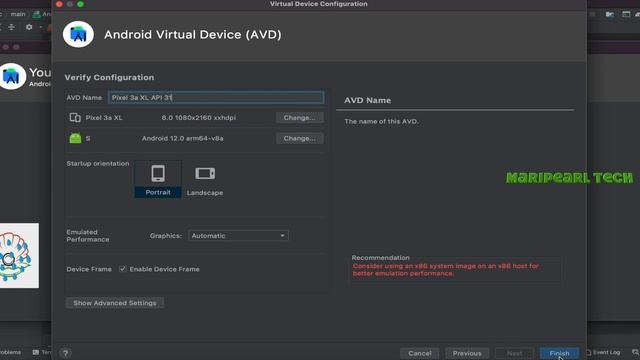The height and width of the screenshot is (360, 640).
Task: Click the Cancel button
Action: click(420, 353)
